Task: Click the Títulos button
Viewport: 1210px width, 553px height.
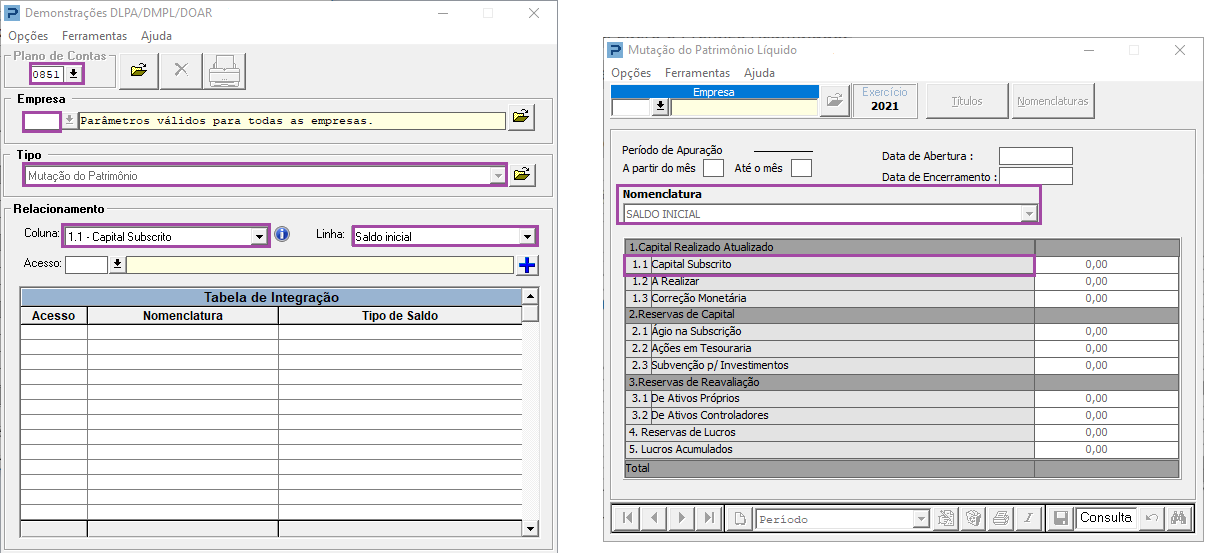Action: pos(966,101)
